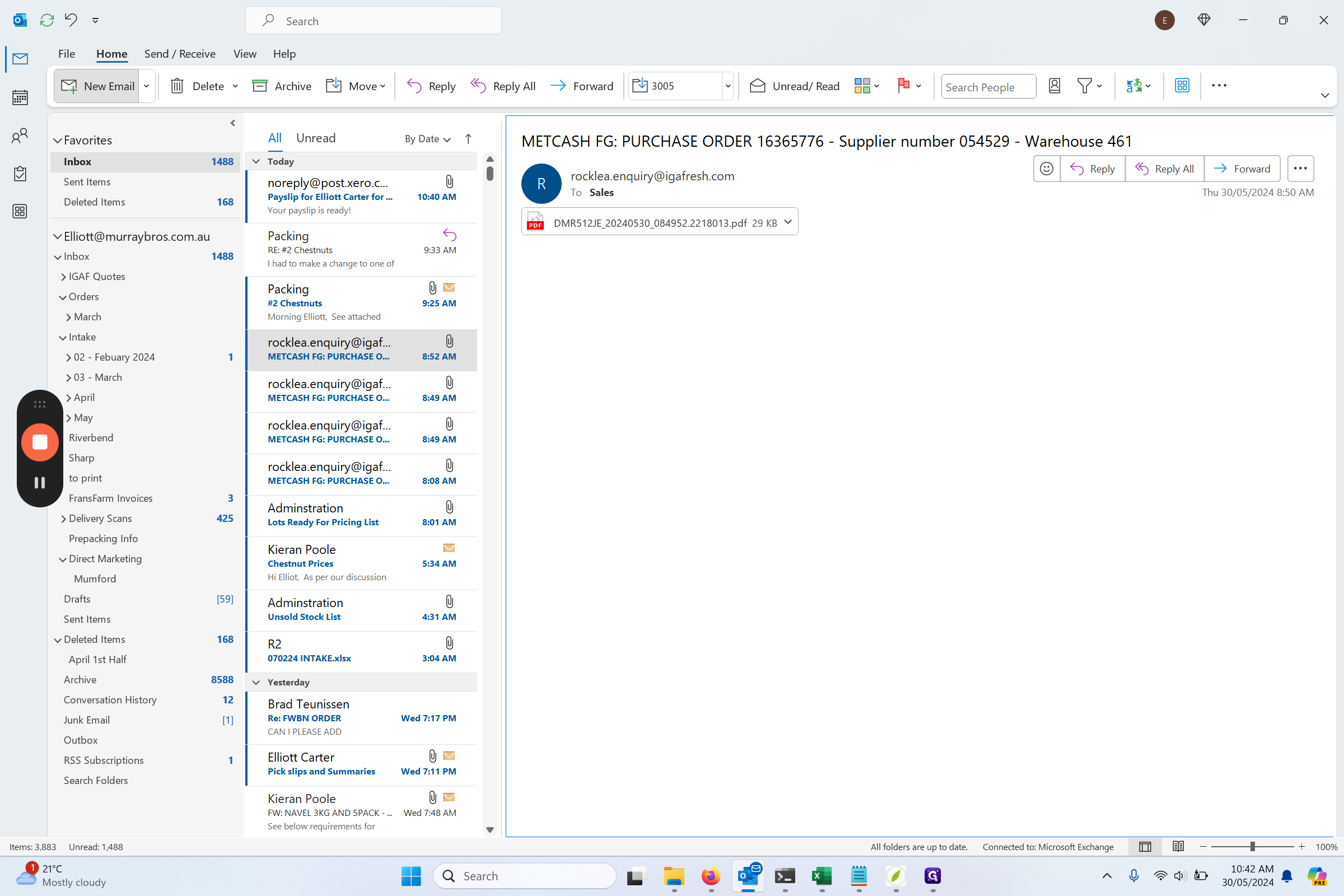Click the Reply button in the ribbon
Image resolution: width=1344 pixels, height=896 pixels.
(431, 86)
